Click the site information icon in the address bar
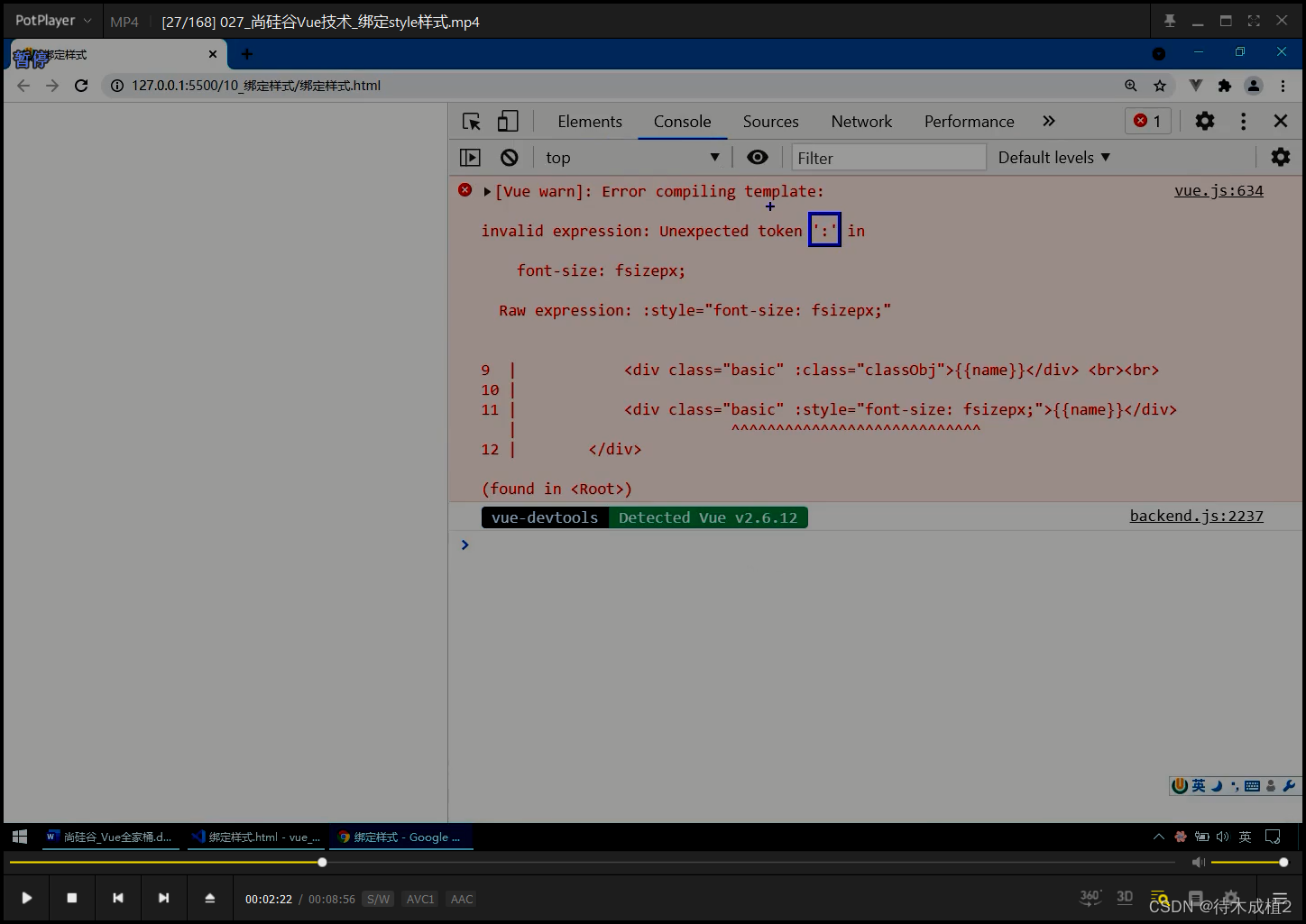This screenshot has width=1306, height=924. point(116,86)
